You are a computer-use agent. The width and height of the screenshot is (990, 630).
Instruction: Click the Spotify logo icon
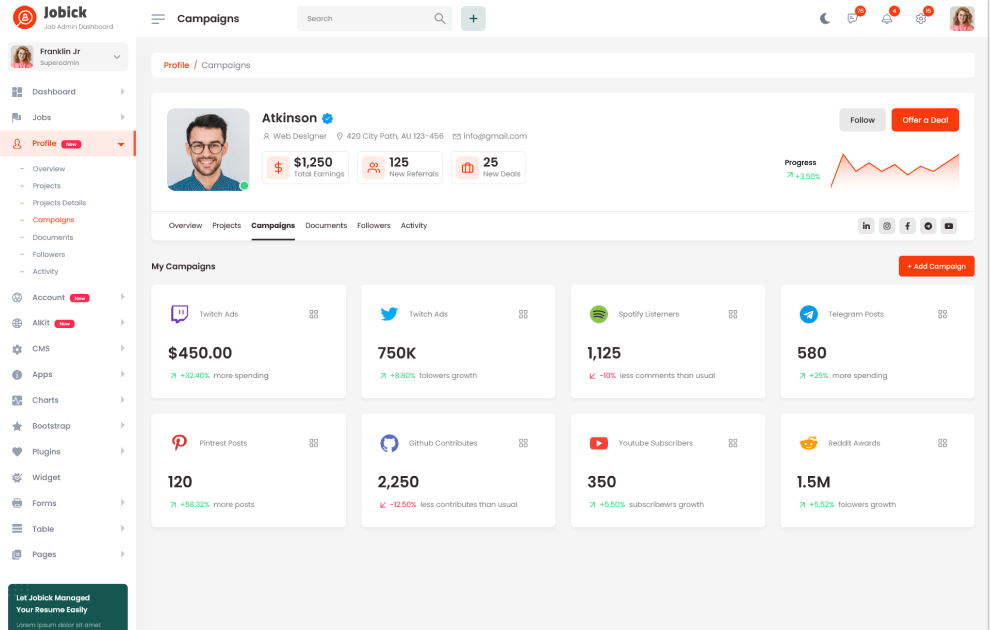[599, 314]
